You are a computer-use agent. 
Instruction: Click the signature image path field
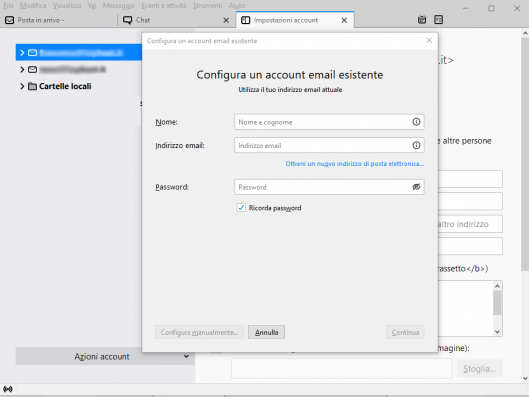341,369
